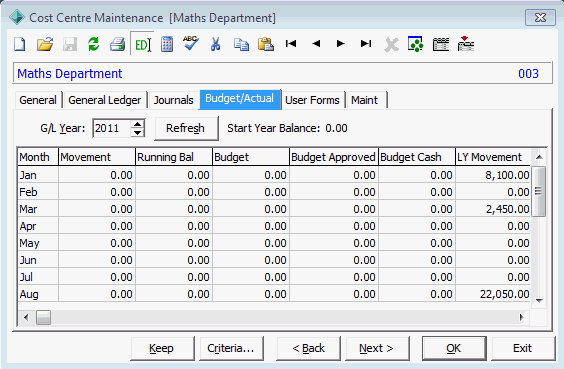The width and height of the screenshot is (564, 369).
Task: Click the Keep button
Action: [x=162, y=348]
